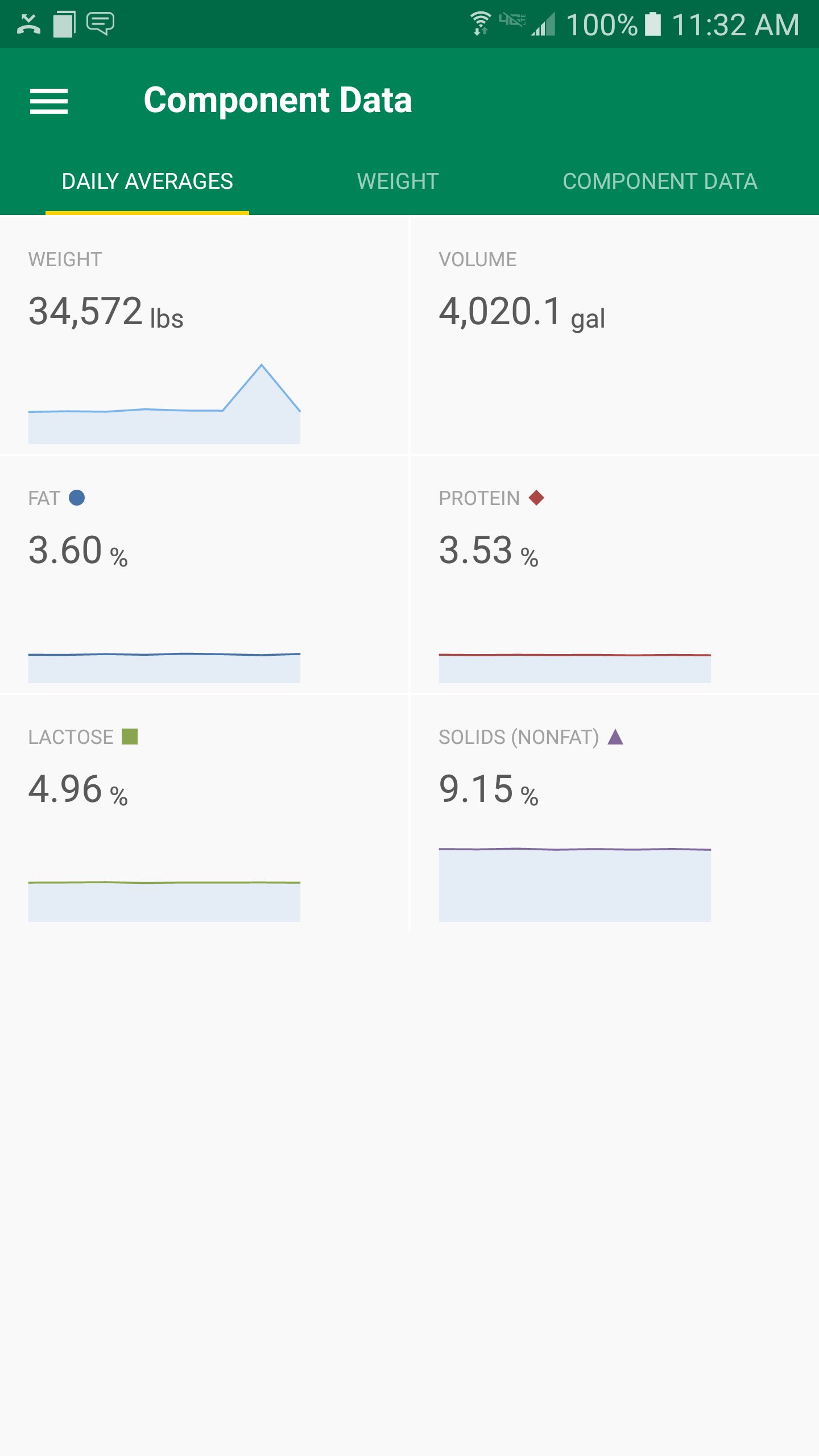Tap the battery indicator in the status bar
The height and width of the screenshot is (1456, 819).
coord(651,23)
